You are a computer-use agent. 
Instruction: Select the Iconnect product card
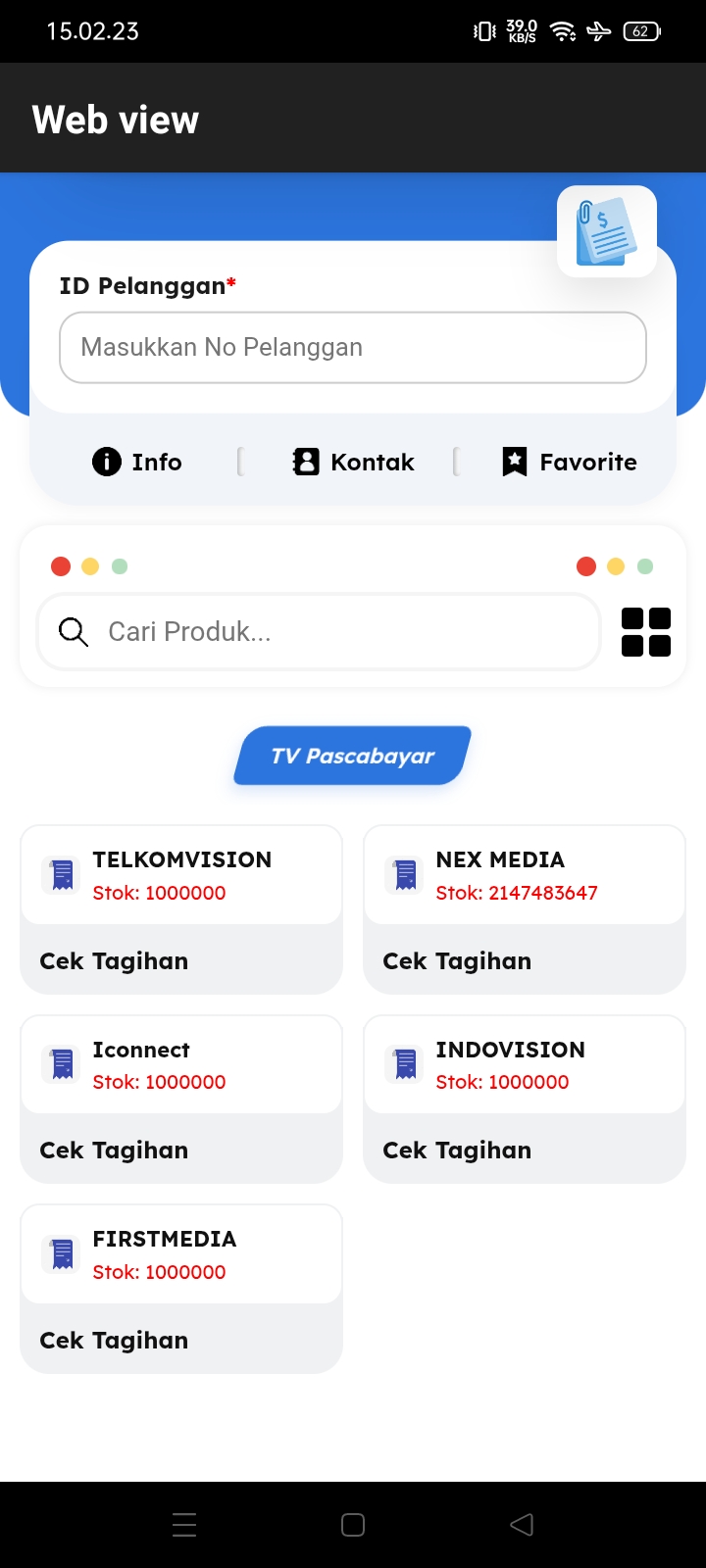(181, 1099)
